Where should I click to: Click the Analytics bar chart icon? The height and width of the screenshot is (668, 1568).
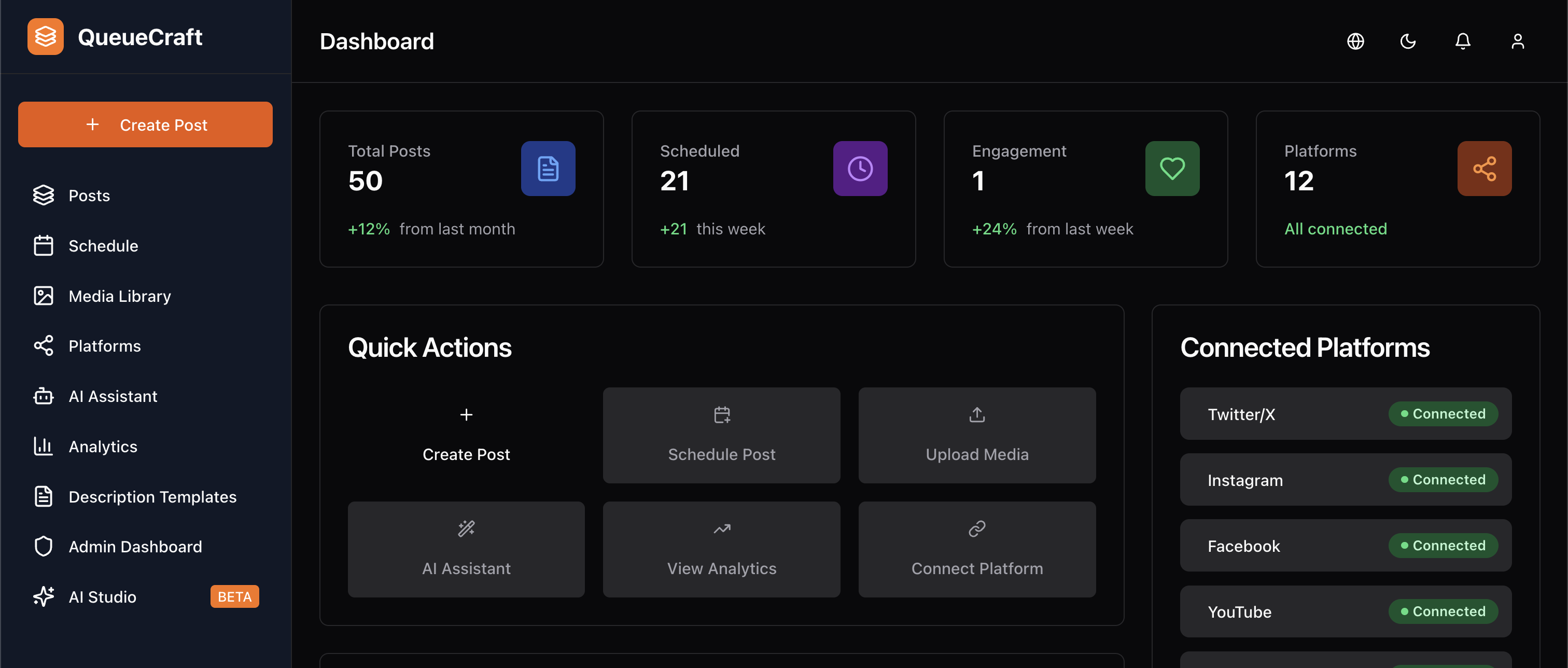point(43,447)
